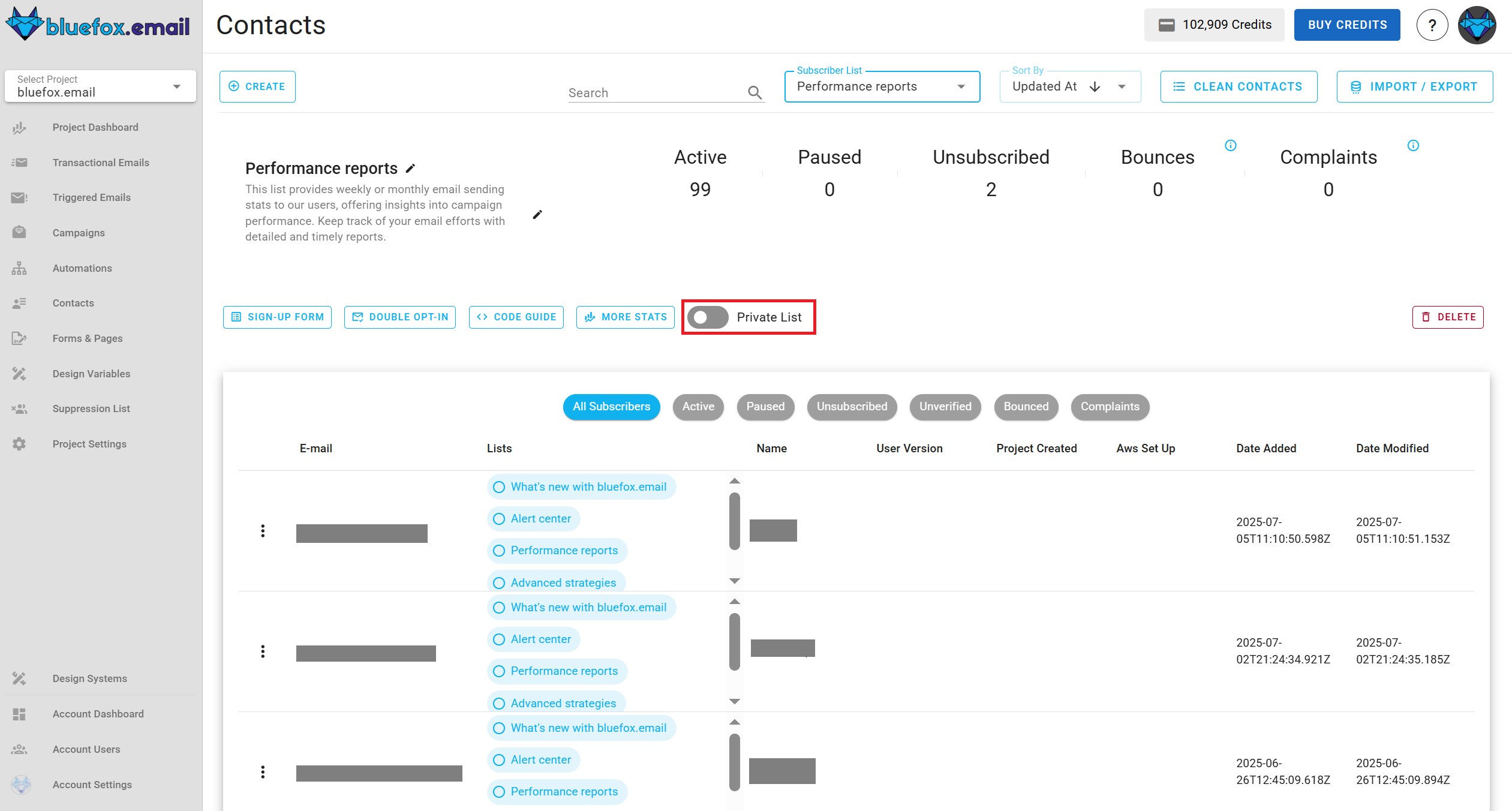Click first row lists scroll down arrow

coord(735,581)
